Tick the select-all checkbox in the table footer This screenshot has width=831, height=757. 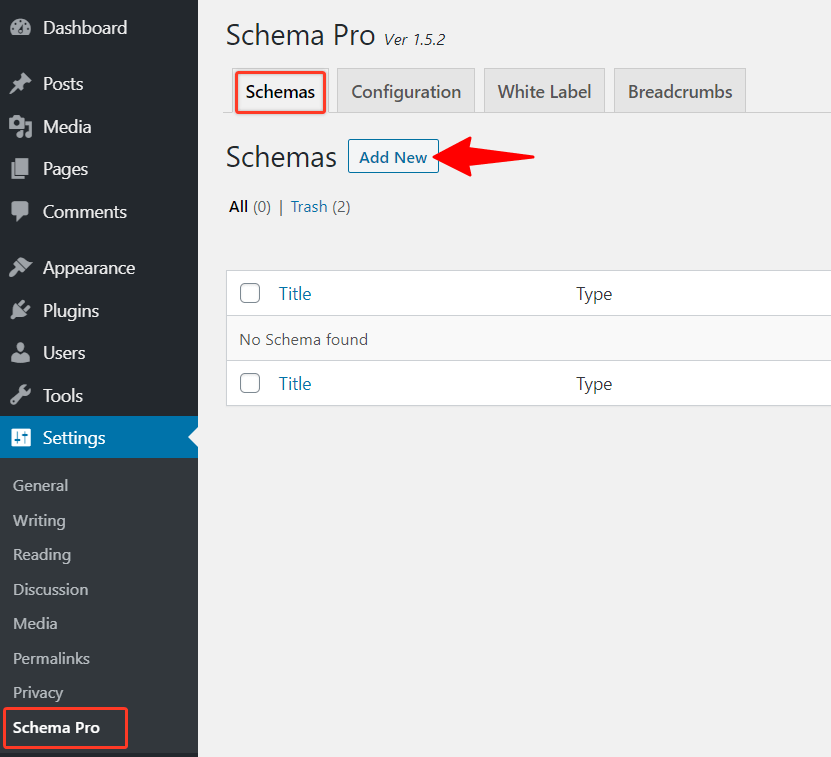click(x=249, y=383)
